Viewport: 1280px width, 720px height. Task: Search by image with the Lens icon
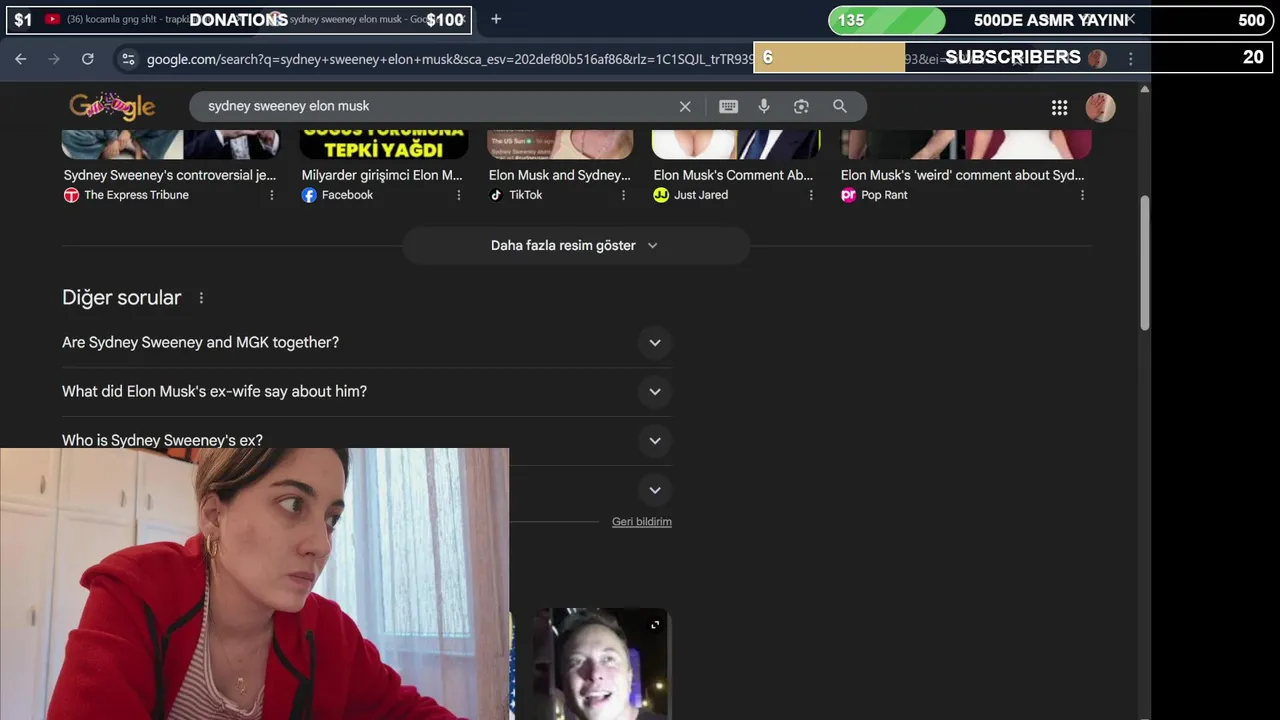click(x=801, y=106)
